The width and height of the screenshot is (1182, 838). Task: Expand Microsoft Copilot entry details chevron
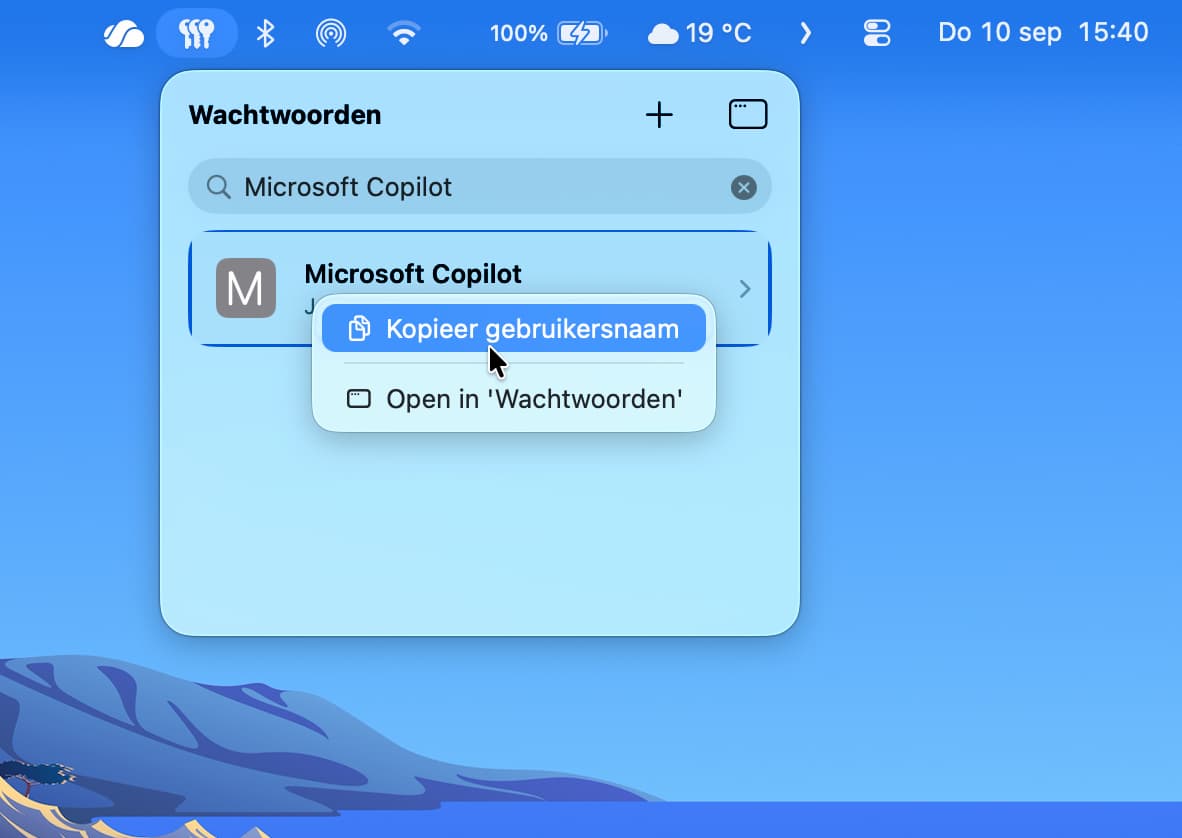click(x=745, y=289)
